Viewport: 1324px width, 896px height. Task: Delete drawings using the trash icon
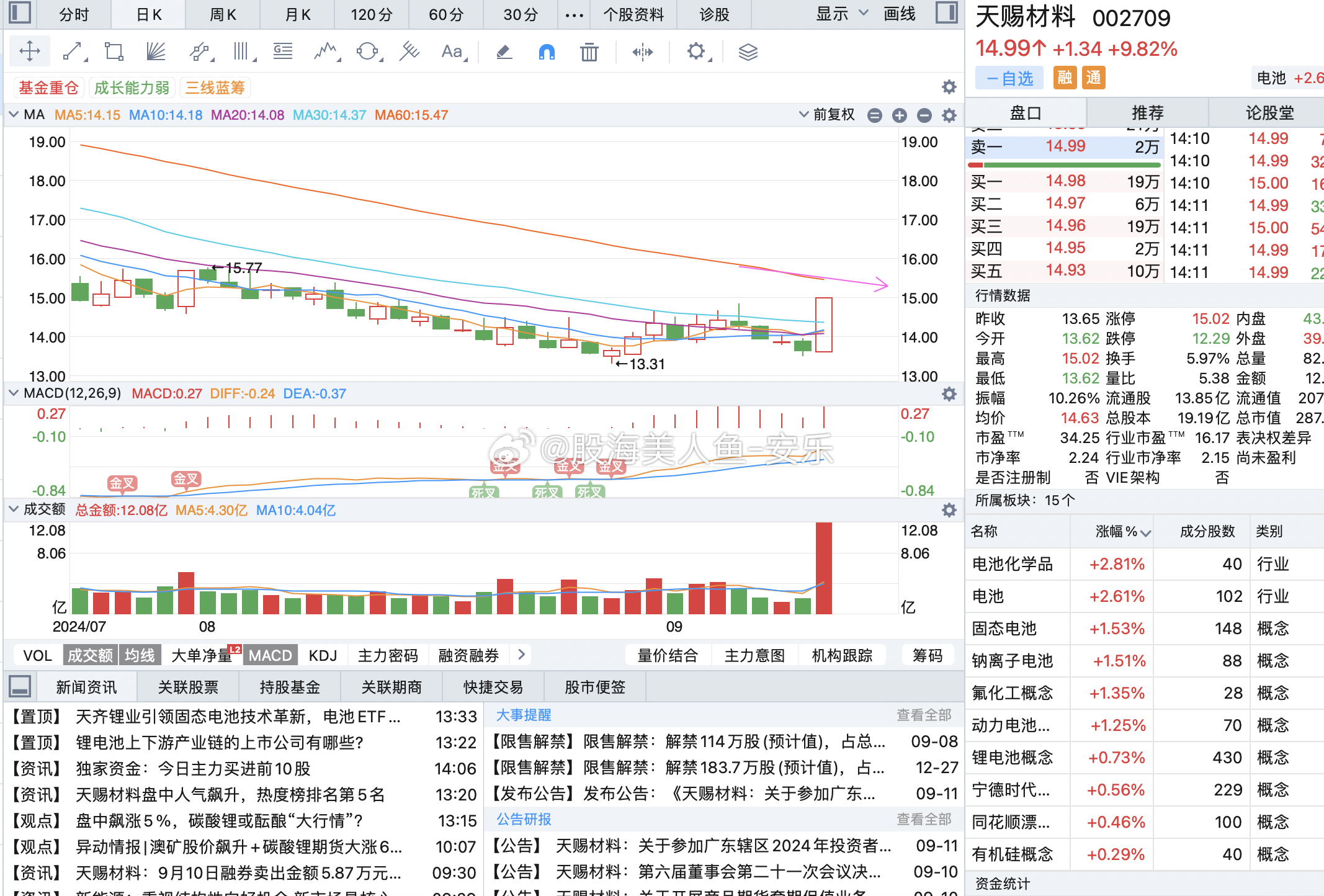point(588,52)
